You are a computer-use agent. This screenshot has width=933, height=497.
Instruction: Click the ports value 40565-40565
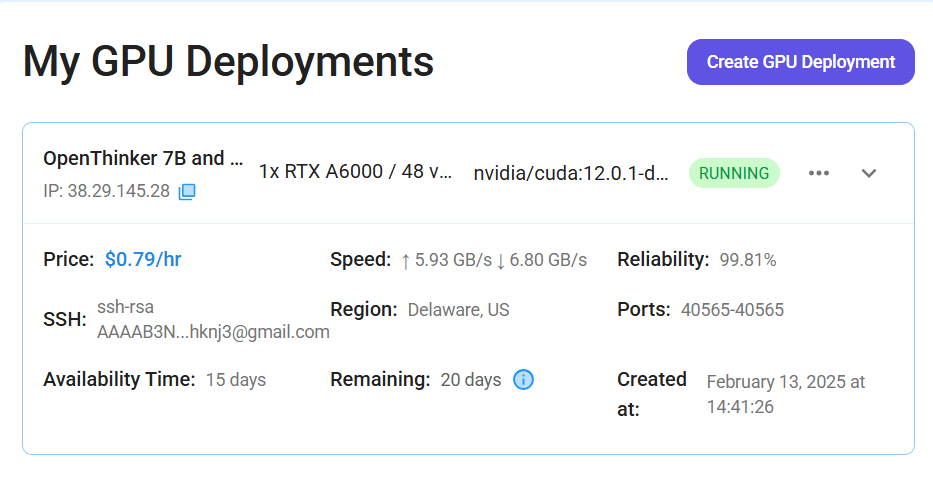click(732, 310)
